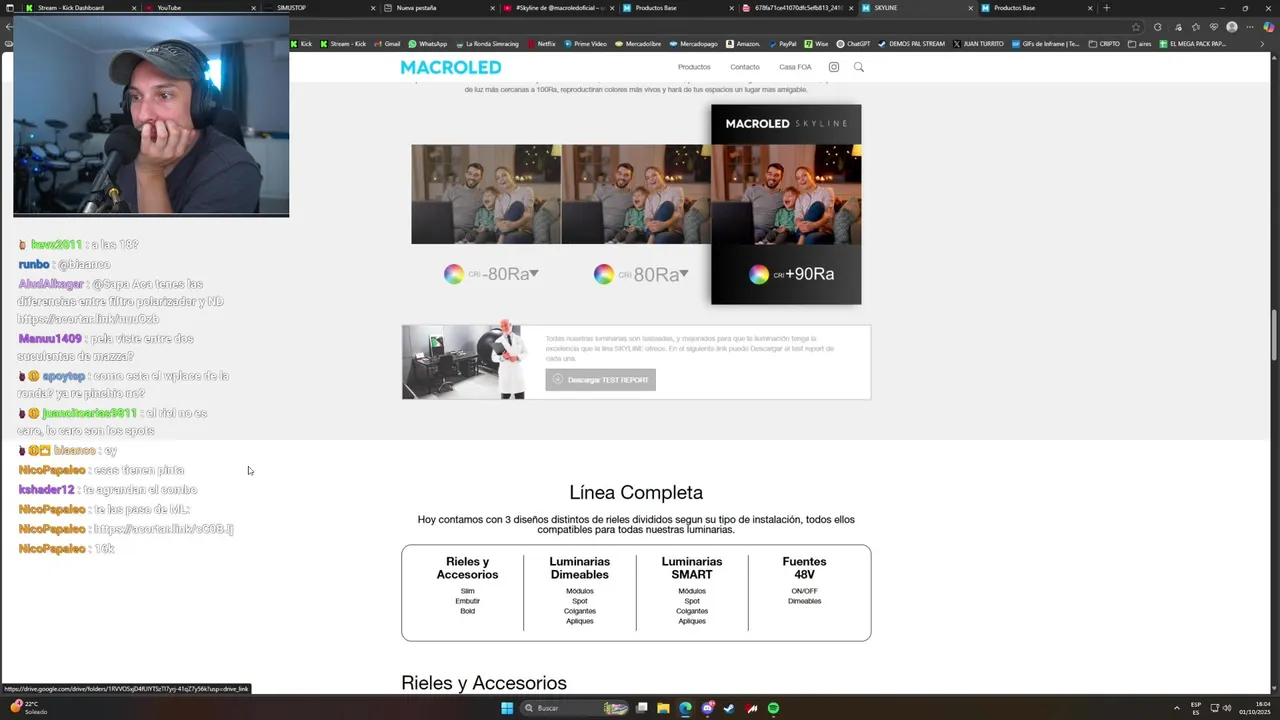Image resolution: width=1280 pixels, height=720 pixels.
Task: Open the Amazon bookmark
Action: tap(744, 44)
